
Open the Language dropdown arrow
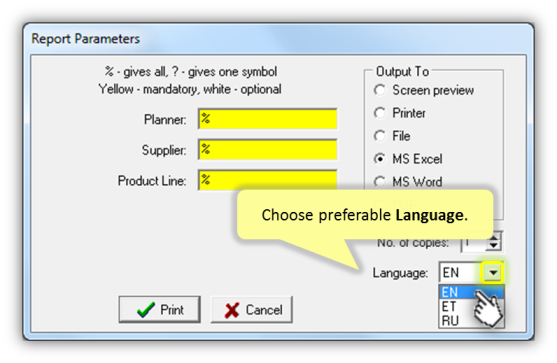[x=492, y=273]
